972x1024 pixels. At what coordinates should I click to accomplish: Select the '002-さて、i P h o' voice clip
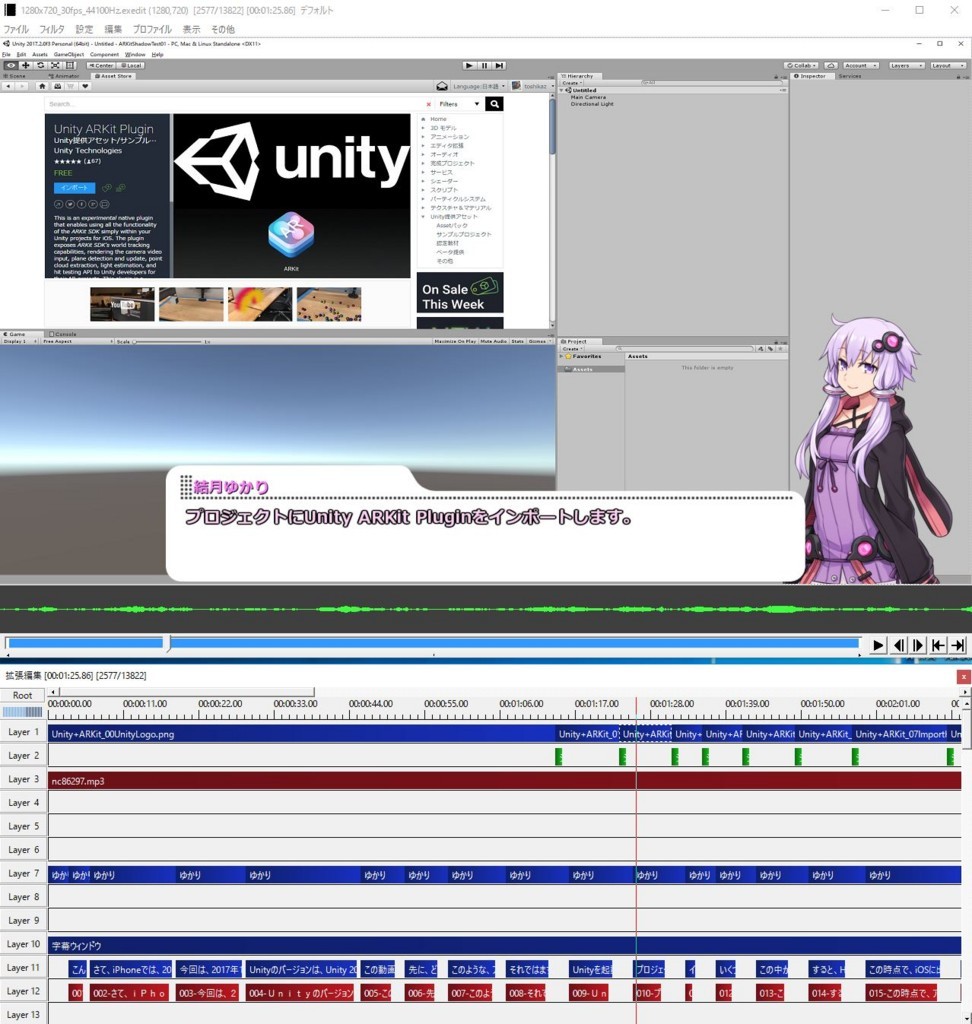point(129,993)
